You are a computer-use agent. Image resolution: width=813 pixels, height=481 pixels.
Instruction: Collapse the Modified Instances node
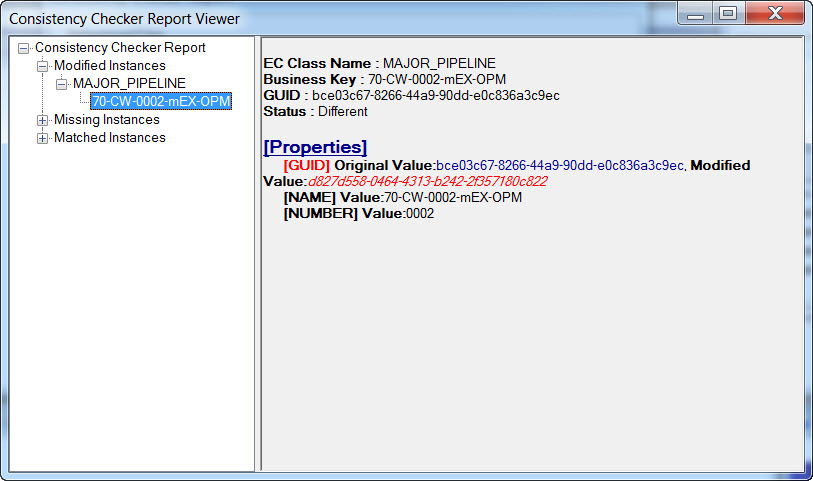pyautogui.click(x=43, y=66)
